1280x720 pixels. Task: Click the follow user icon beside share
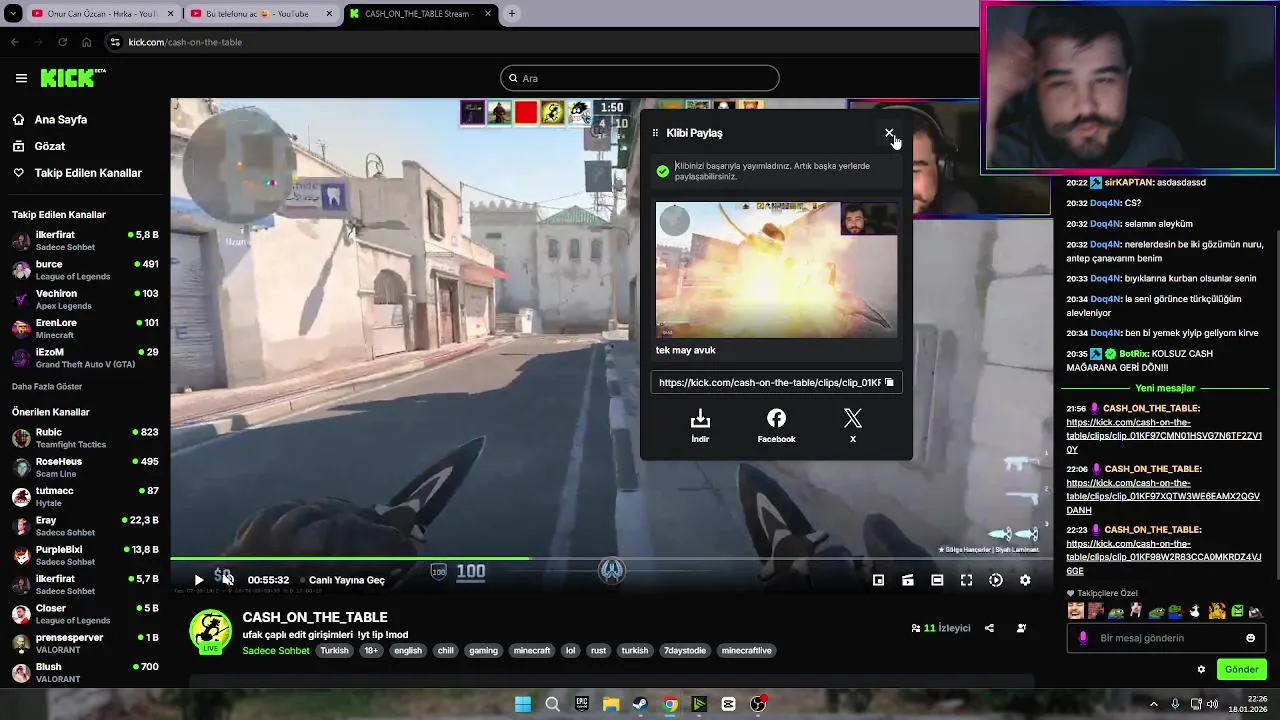(x=1021, y=628)
